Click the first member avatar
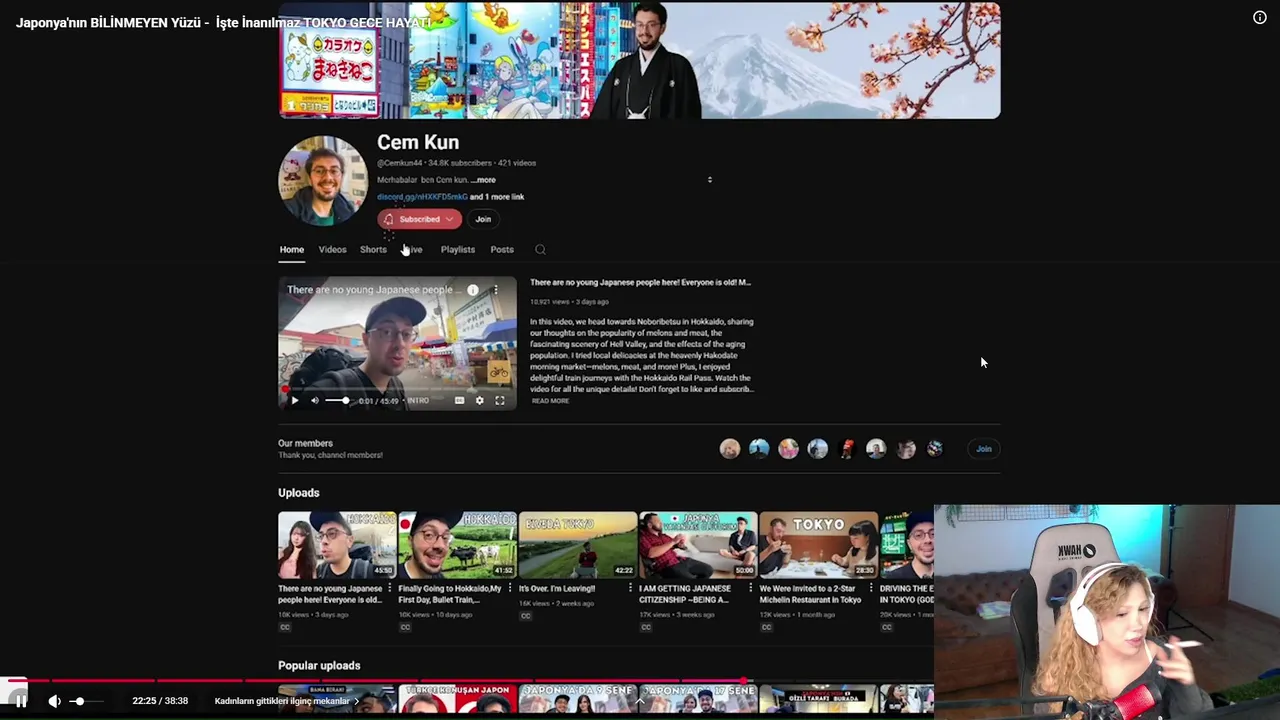Image resolution: width=1280 pixels, height=720 pixels. click(x=730, y=449)
